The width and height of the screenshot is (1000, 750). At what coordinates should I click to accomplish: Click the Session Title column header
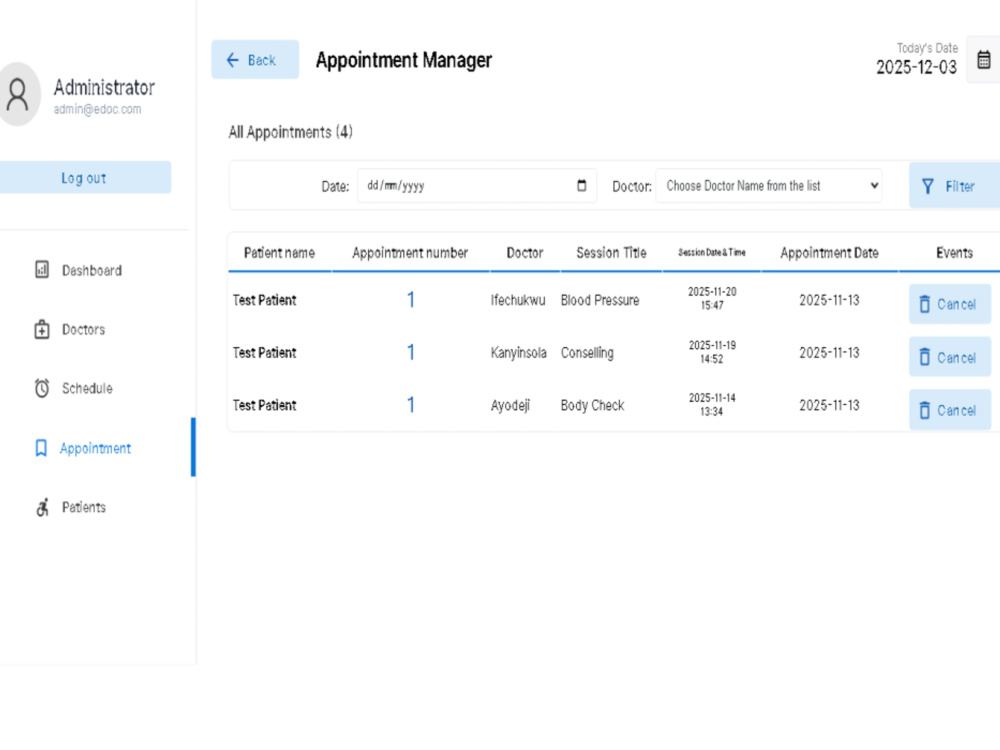point(611,253)
